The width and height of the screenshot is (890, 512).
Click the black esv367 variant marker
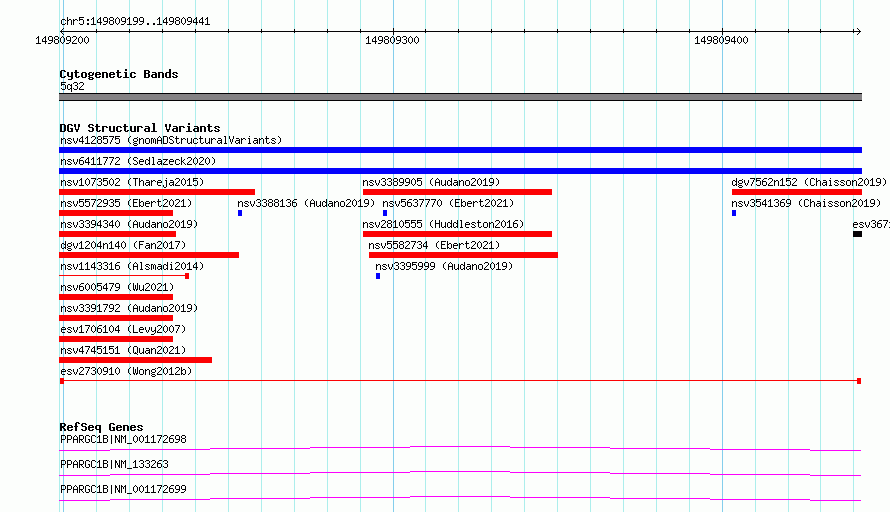click(858, 234)
